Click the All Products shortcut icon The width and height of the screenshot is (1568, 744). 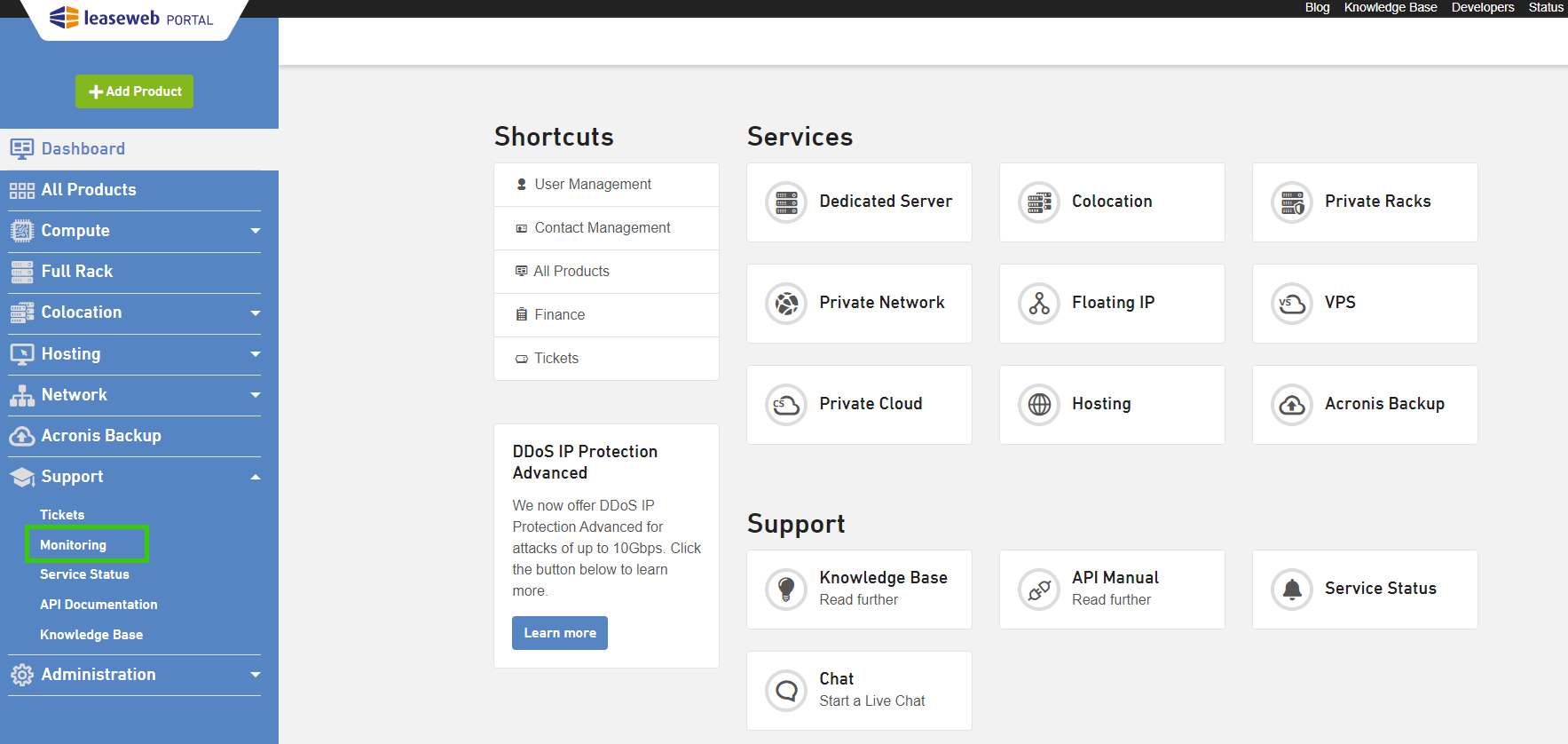[x=522, y=272]
